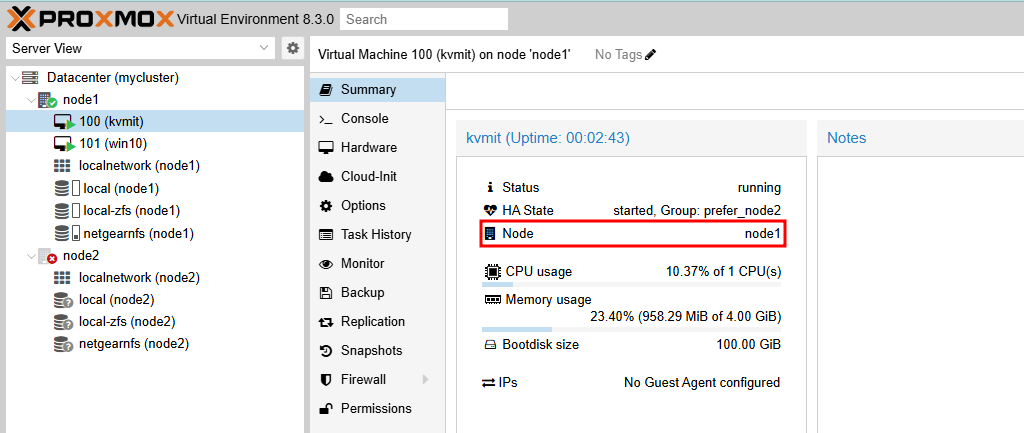Collapse the node1 tree branch
Viewport: 1024px width, 433px height.
coord(30,100)
